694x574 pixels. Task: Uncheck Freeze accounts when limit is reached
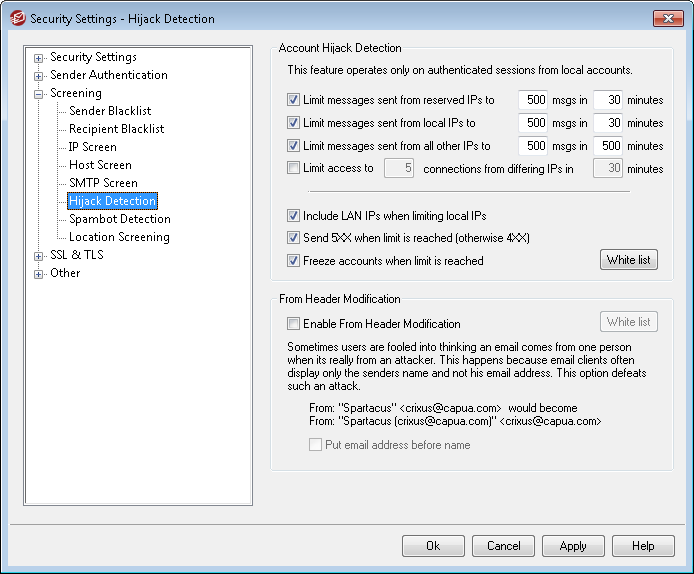pyautogui.click(x=293, y=261)
